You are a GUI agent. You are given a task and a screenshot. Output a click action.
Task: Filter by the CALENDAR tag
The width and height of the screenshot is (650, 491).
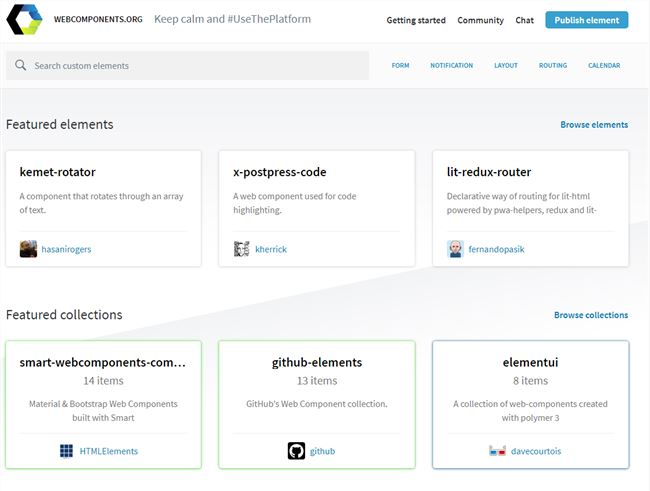pos(604,66)
